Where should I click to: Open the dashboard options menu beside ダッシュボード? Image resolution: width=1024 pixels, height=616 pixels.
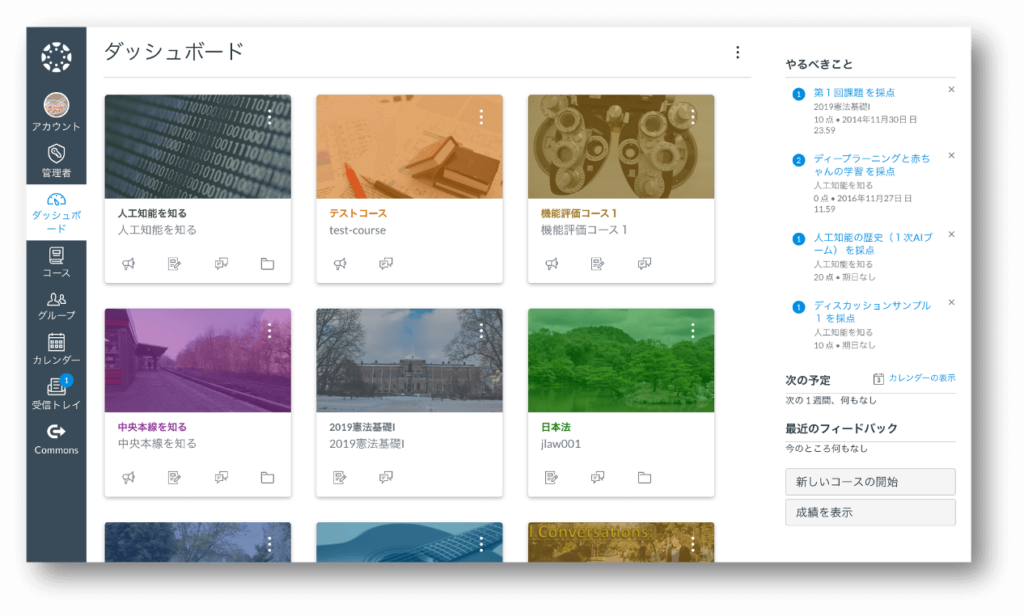[x=737, y=52]
